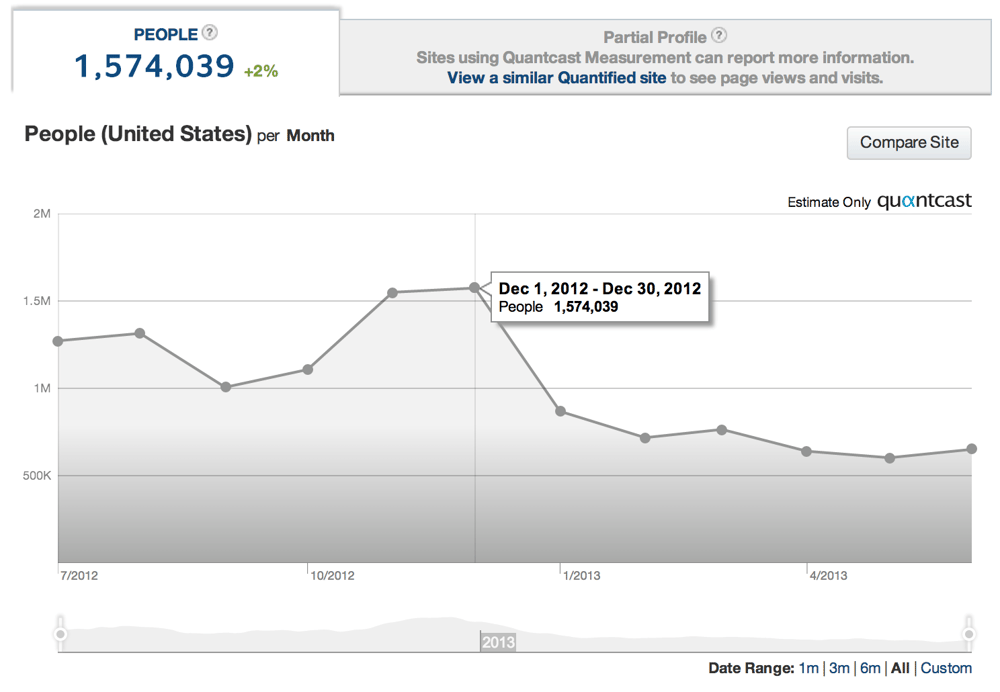Set date range to 1m

point(808,668)
